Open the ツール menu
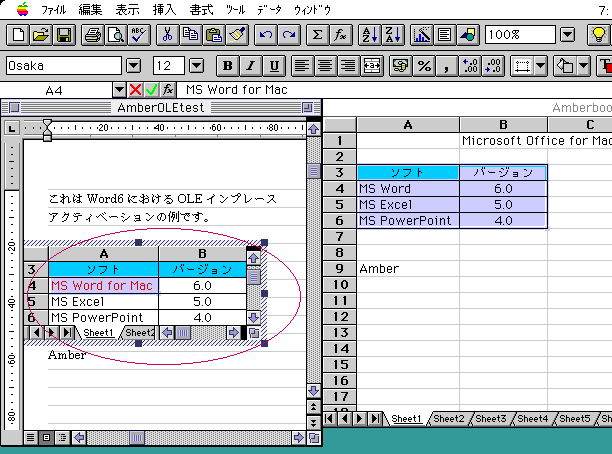612x454 pixels. click(235, 9)
